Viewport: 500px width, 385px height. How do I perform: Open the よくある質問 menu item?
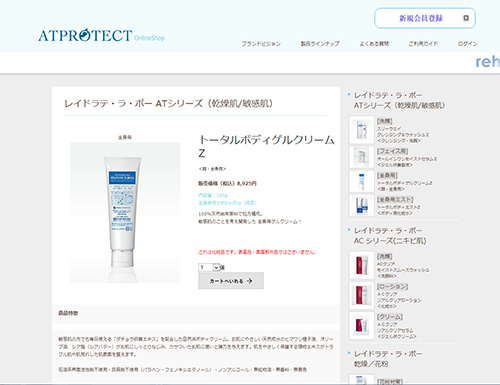374,44
